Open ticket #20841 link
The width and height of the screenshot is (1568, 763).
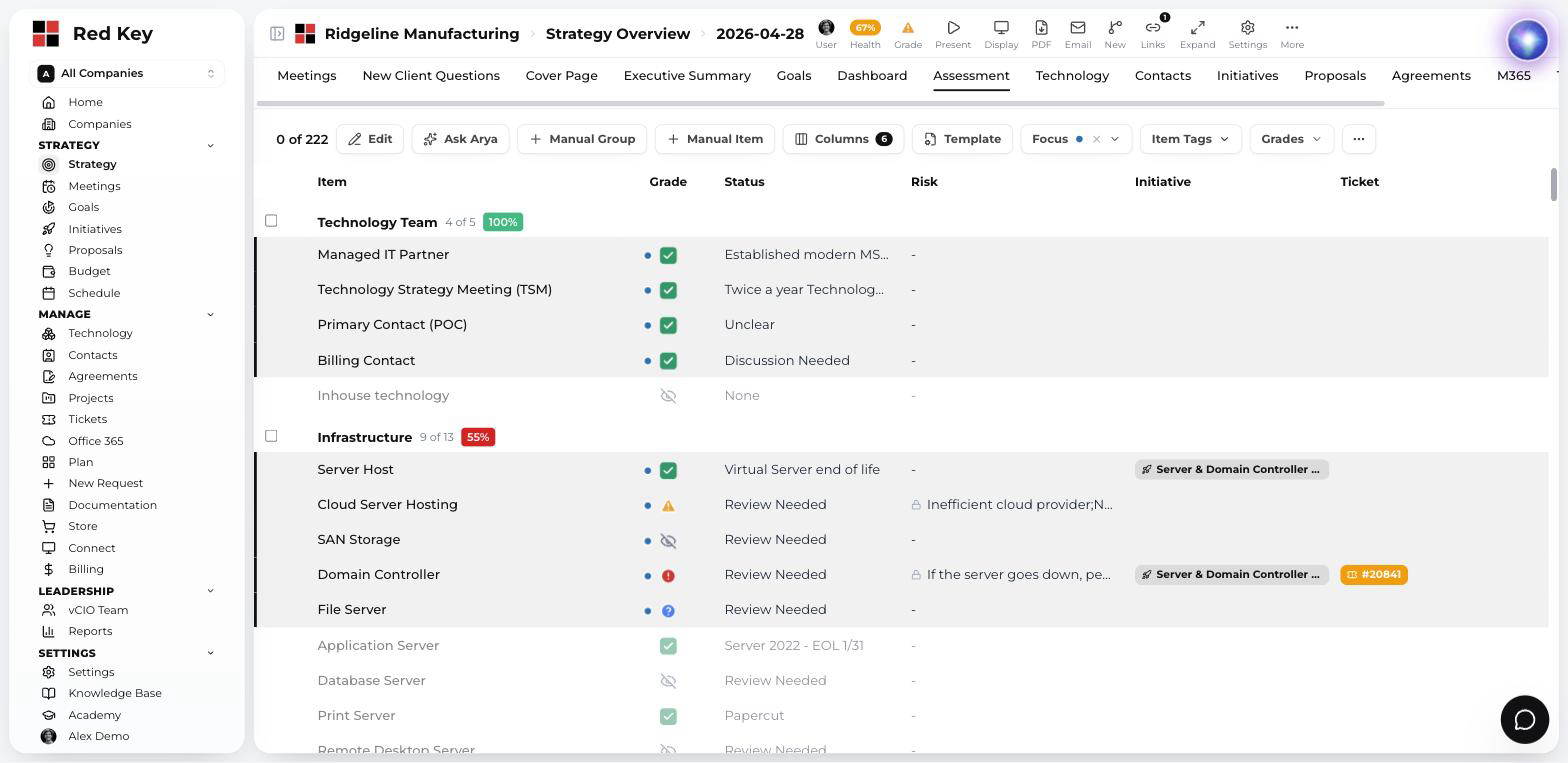pos(1374,575)
